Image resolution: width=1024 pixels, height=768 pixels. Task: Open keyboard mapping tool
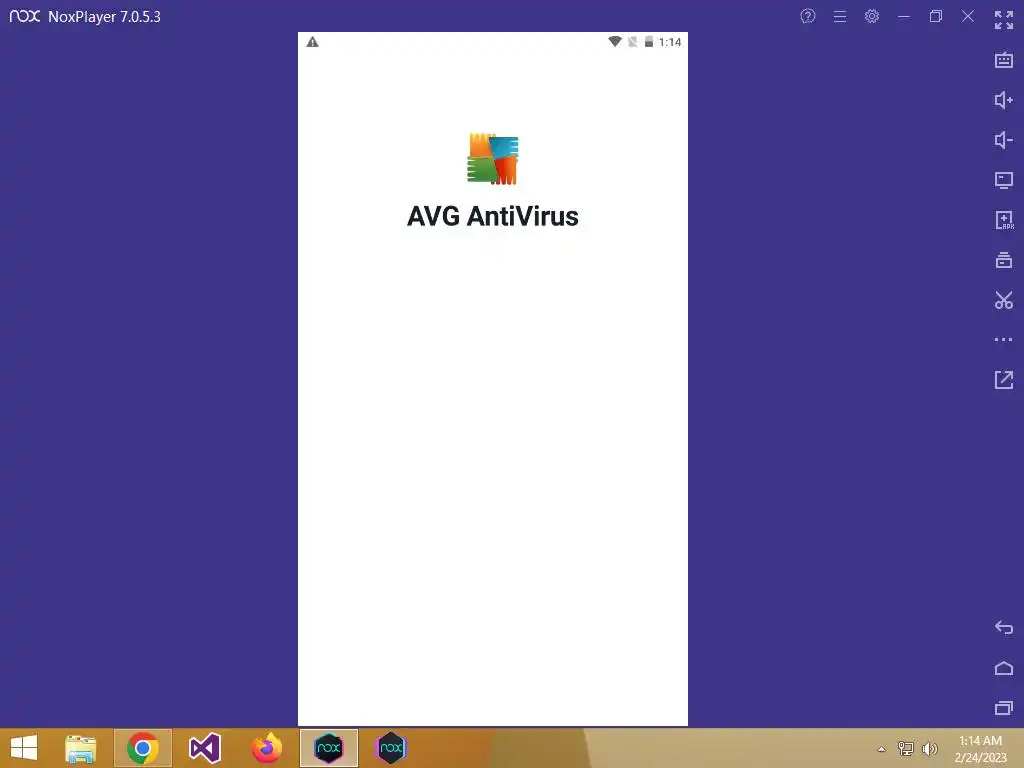1004,60
